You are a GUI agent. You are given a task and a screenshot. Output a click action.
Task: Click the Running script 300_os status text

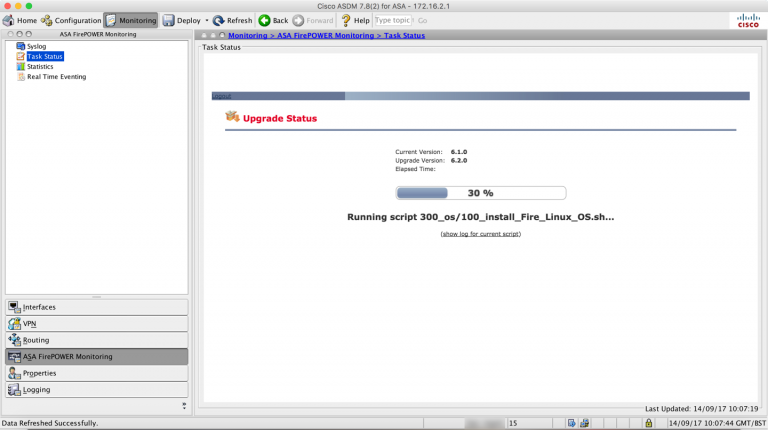[480, 217]
